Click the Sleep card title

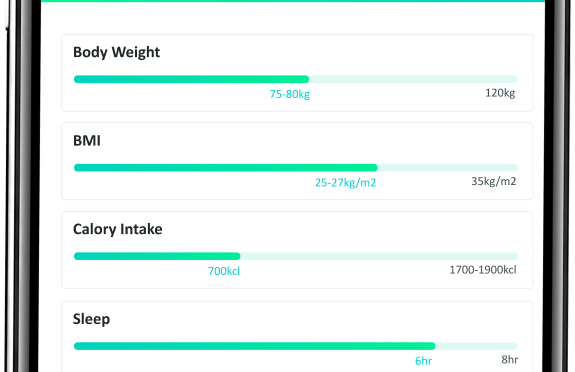point(91,319)
